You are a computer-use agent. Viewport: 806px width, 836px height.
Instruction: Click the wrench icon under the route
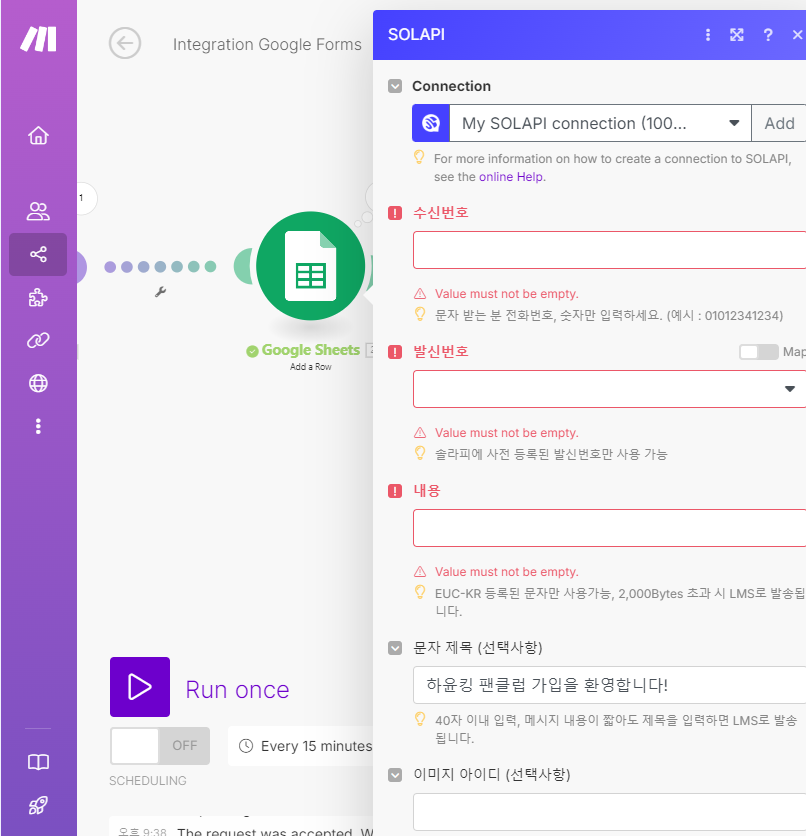(160, 292)
